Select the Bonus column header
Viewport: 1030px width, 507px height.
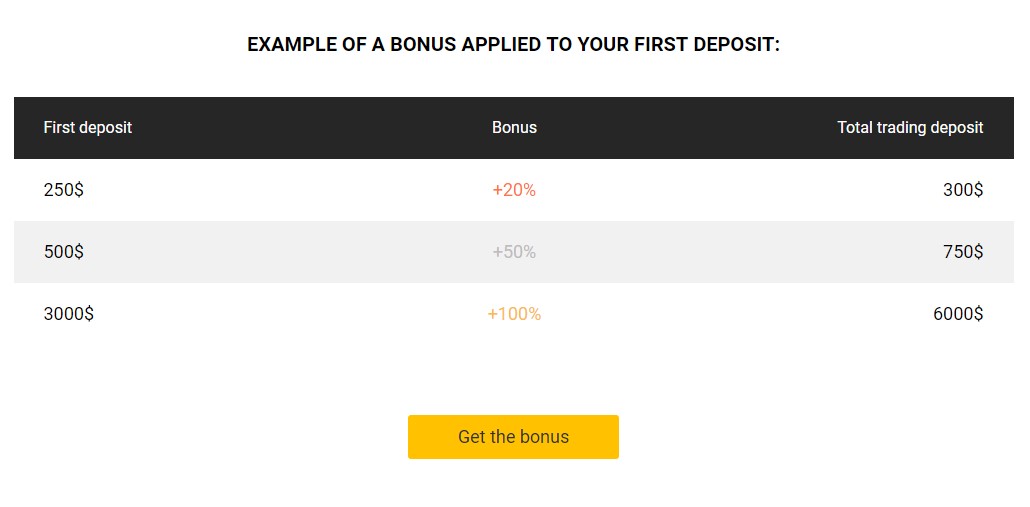pyautogui.click(x=514, y=127)
